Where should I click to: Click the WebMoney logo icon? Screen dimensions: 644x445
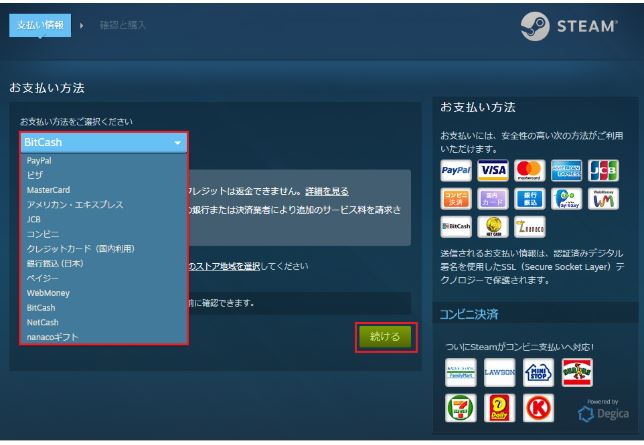coord(602,200)
